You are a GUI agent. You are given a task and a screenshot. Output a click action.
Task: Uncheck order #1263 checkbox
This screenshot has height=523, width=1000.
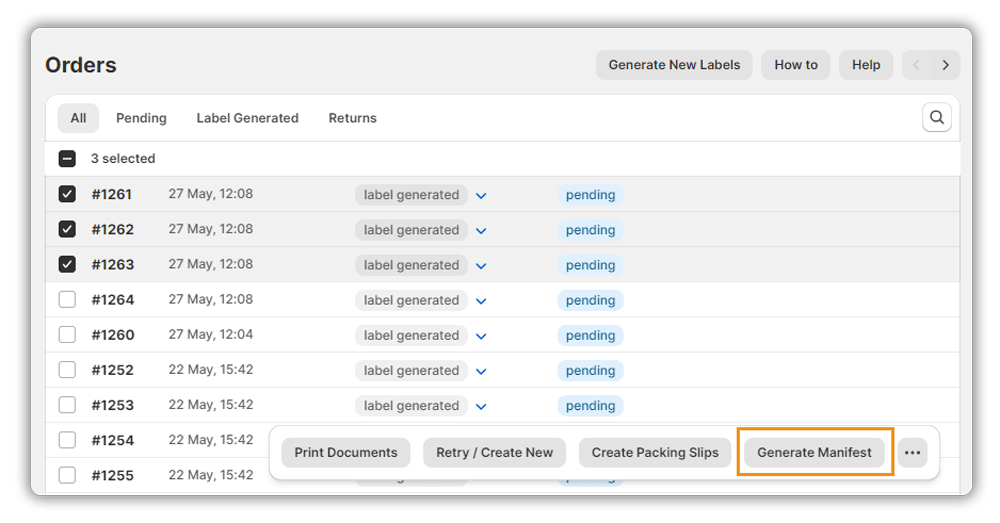[x=67, y=264]
